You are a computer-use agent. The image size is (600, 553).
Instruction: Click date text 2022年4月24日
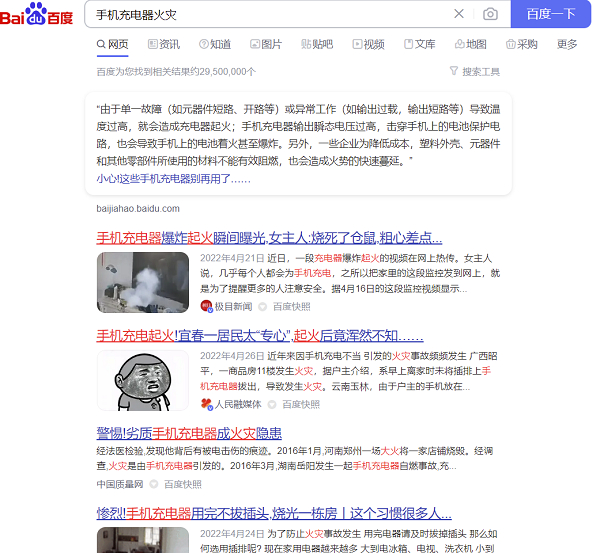(232, 534)
